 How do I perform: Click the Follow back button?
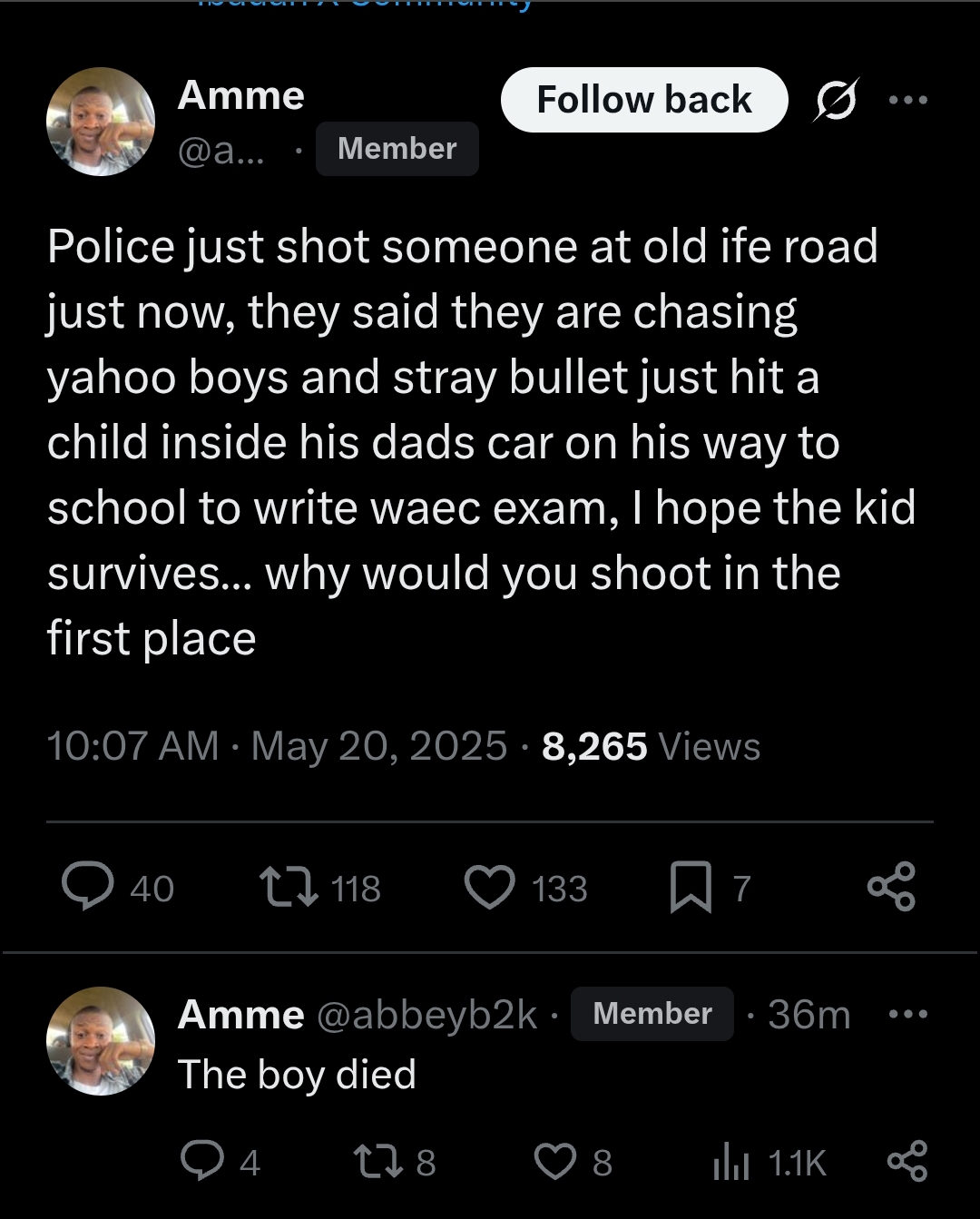coord(643,100)
